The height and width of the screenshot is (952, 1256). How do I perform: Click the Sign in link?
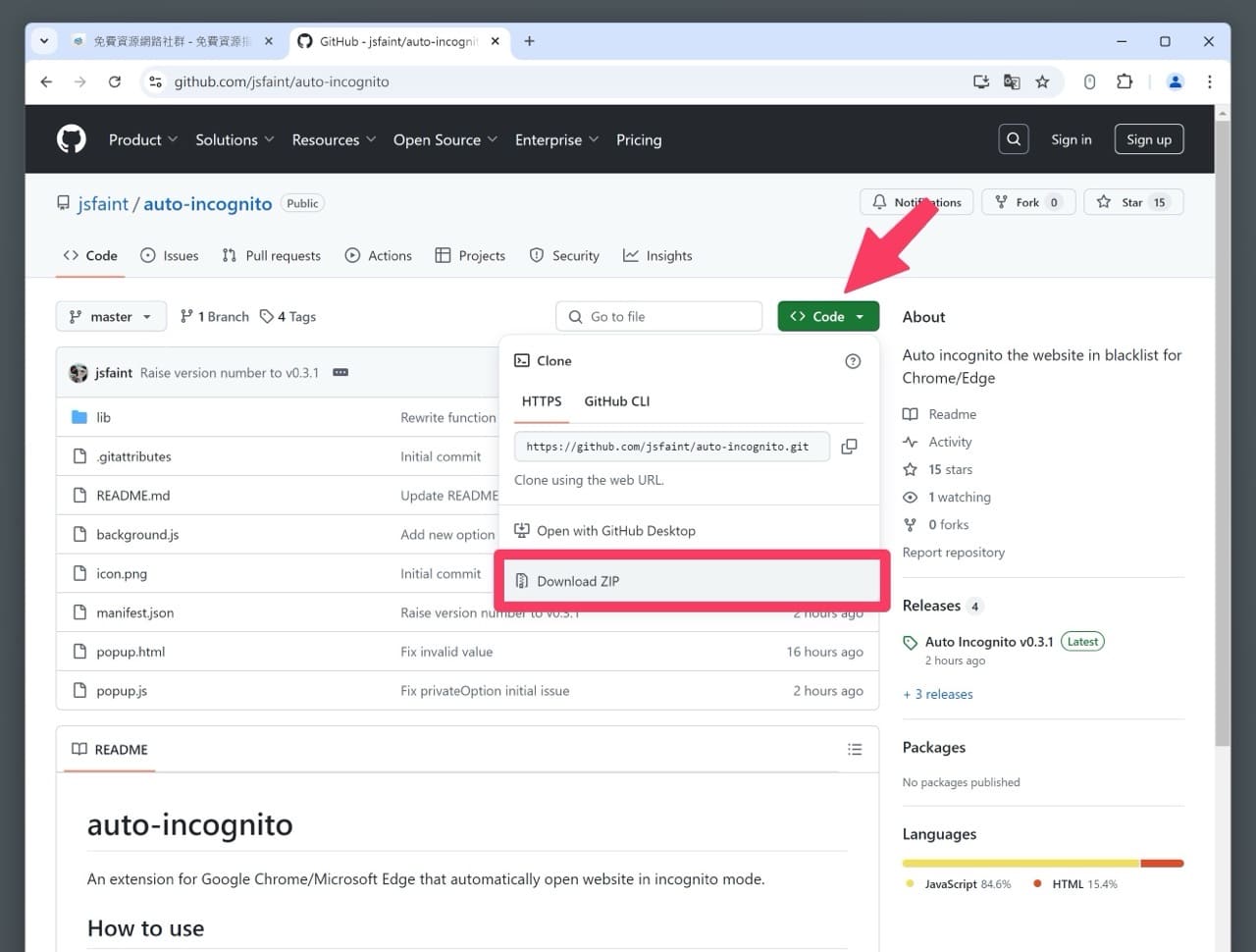1072,139
